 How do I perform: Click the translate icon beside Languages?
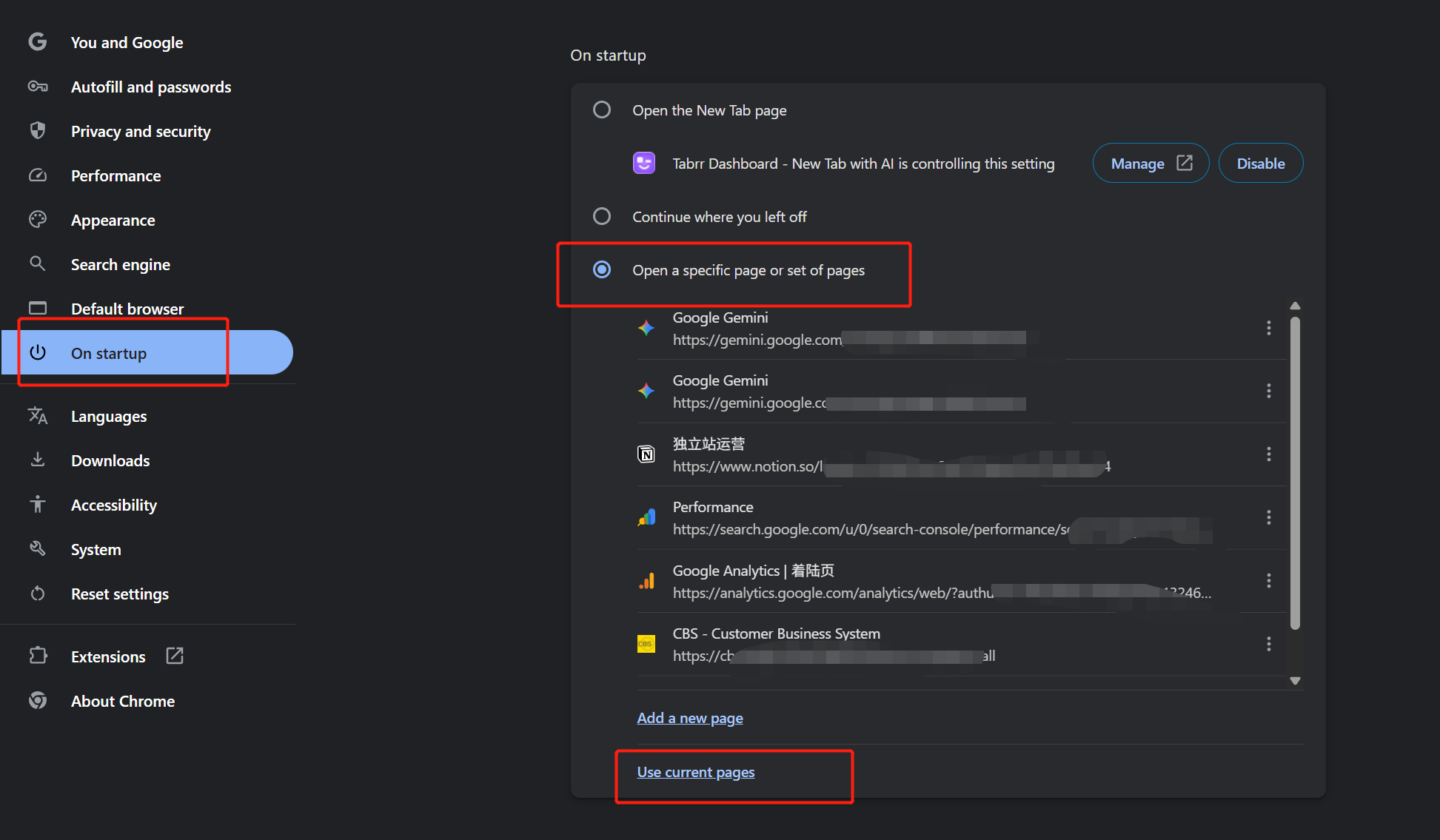[x=38, y=416]
